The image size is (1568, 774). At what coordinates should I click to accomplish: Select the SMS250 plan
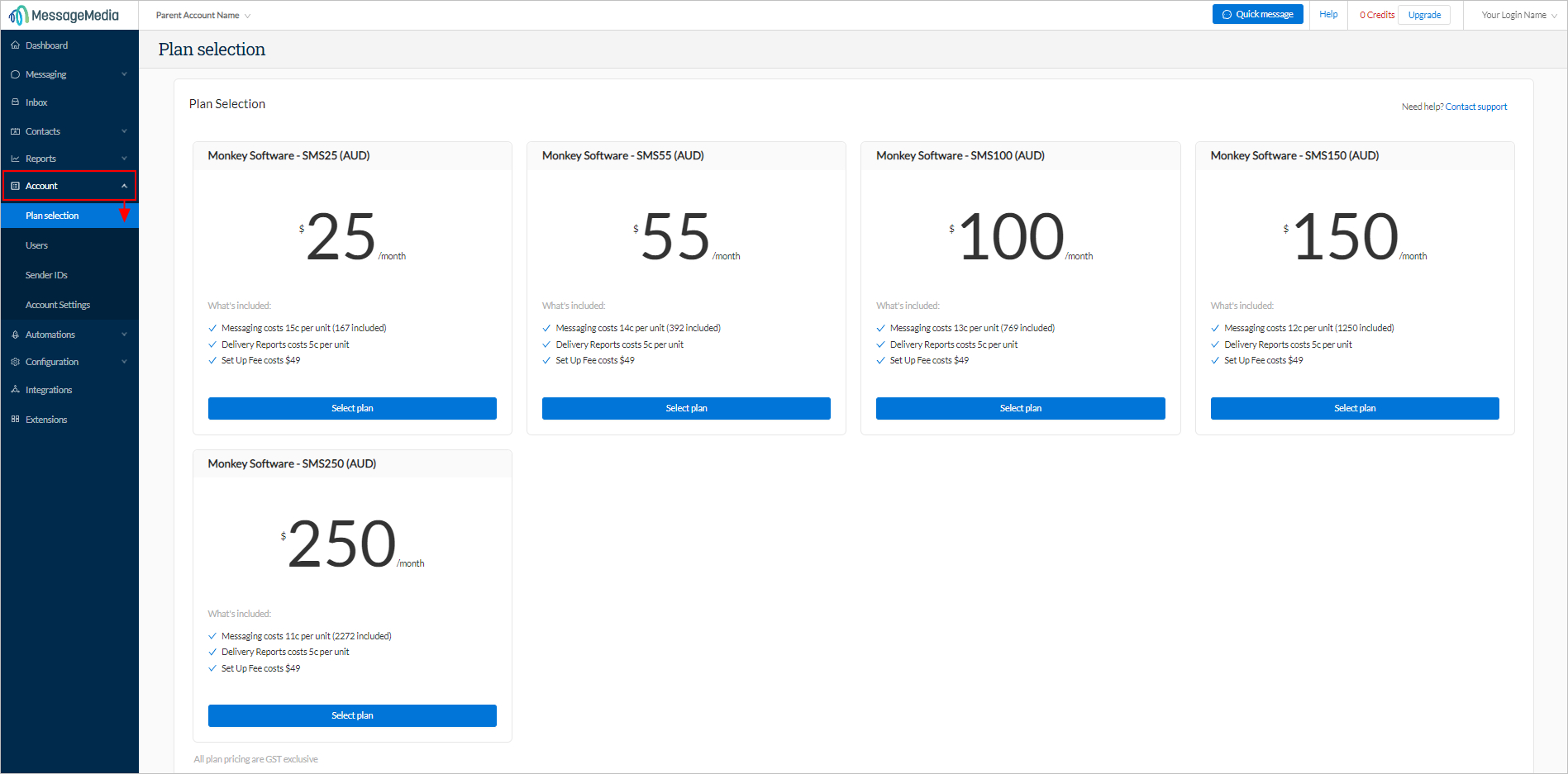click(x=352, y=716)
